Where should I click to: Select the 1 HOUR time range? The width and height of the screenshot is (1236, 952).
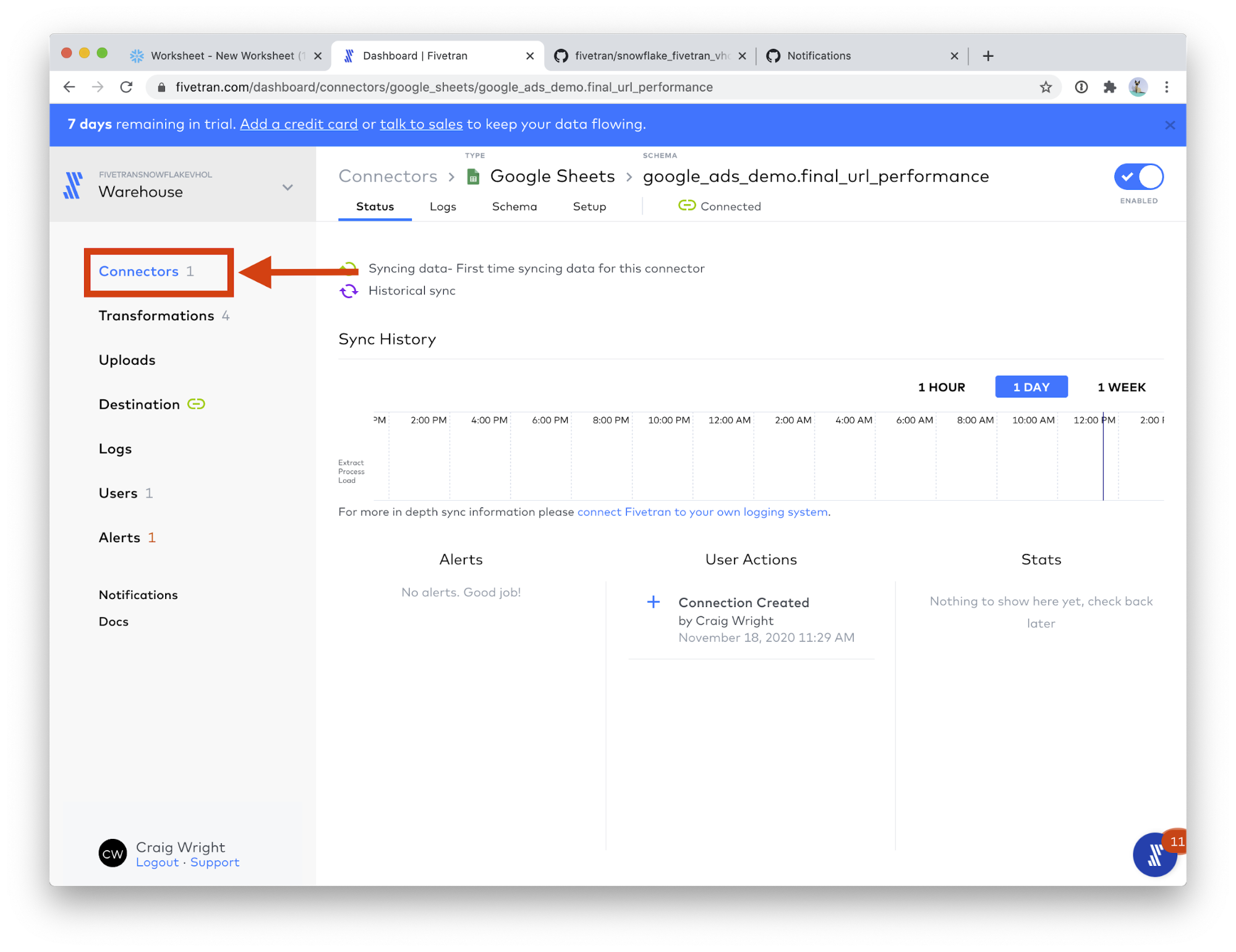coord(941,387)
